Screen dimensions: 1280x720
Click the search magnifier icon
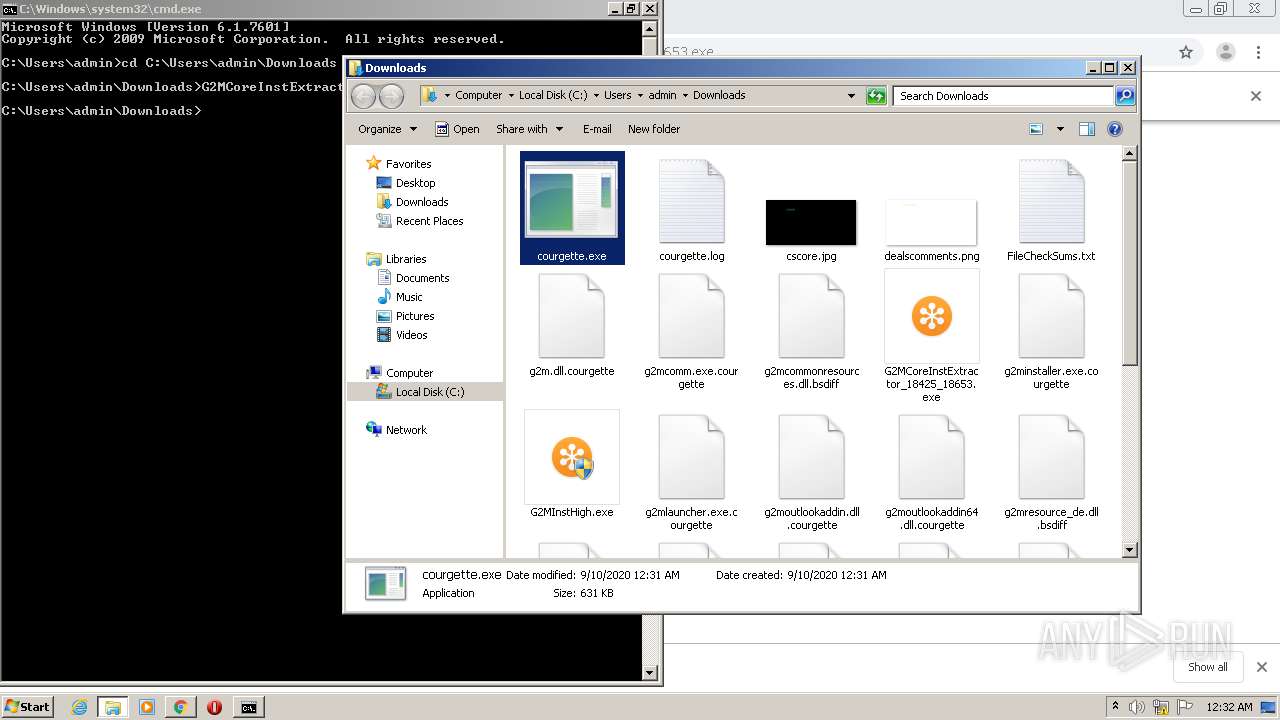[x=1125, y=96]
